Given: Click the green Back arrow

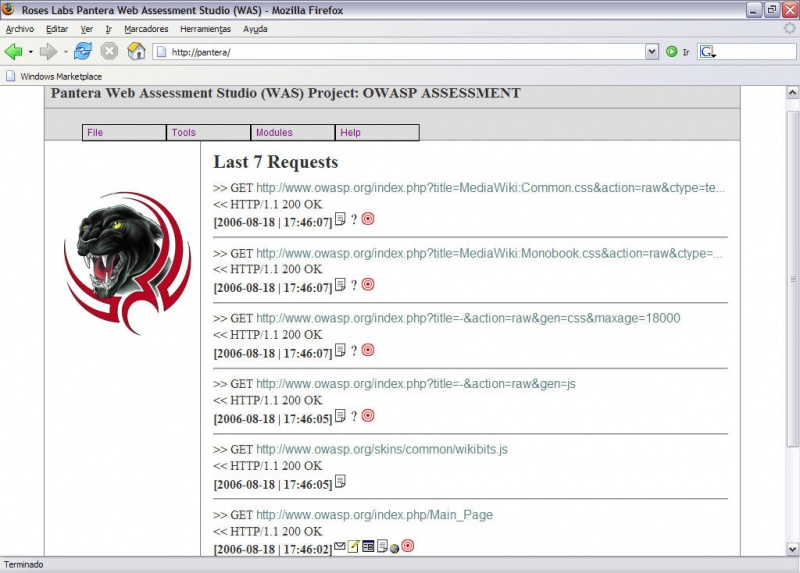Looking at the screenshot, I should pos(14,51).
